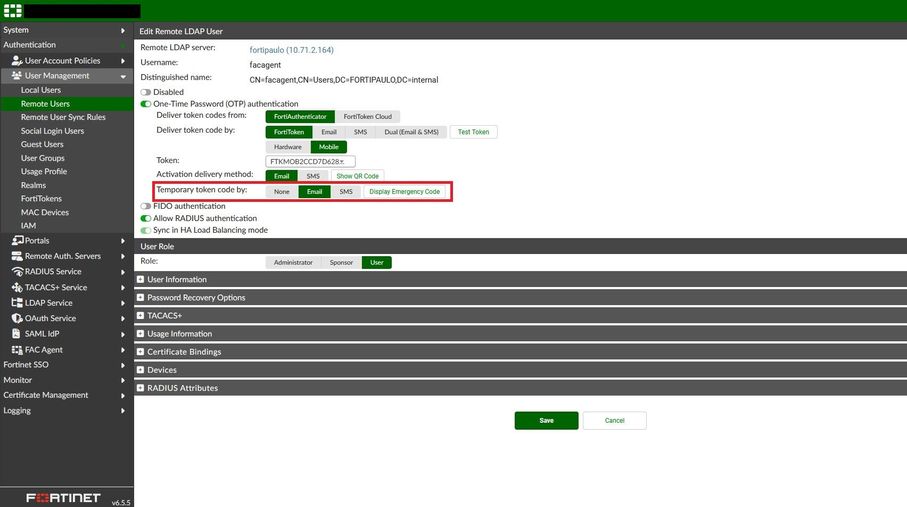Select Sponsor role
907x507 pixels.
(341, 263)
